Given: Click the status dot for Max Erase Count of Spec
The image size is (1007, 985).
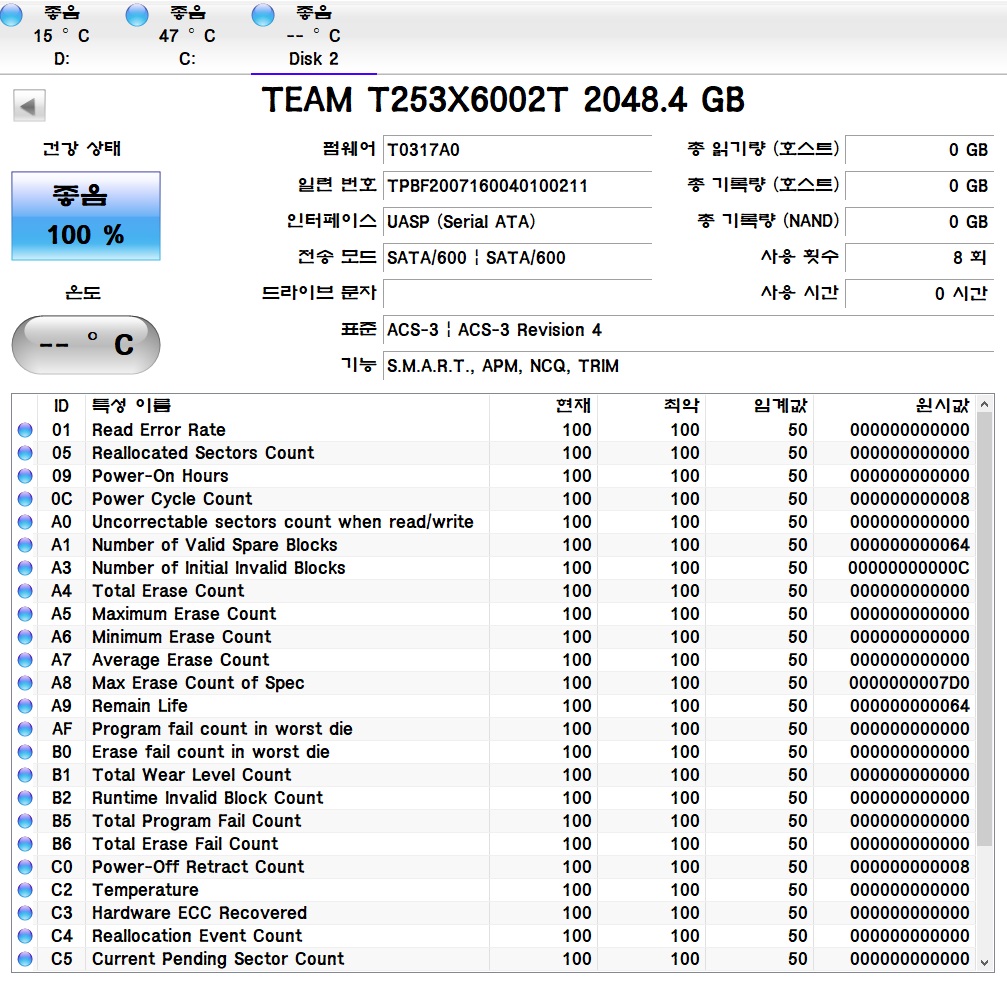Looking at the screenshot, I should click(25, 683).
